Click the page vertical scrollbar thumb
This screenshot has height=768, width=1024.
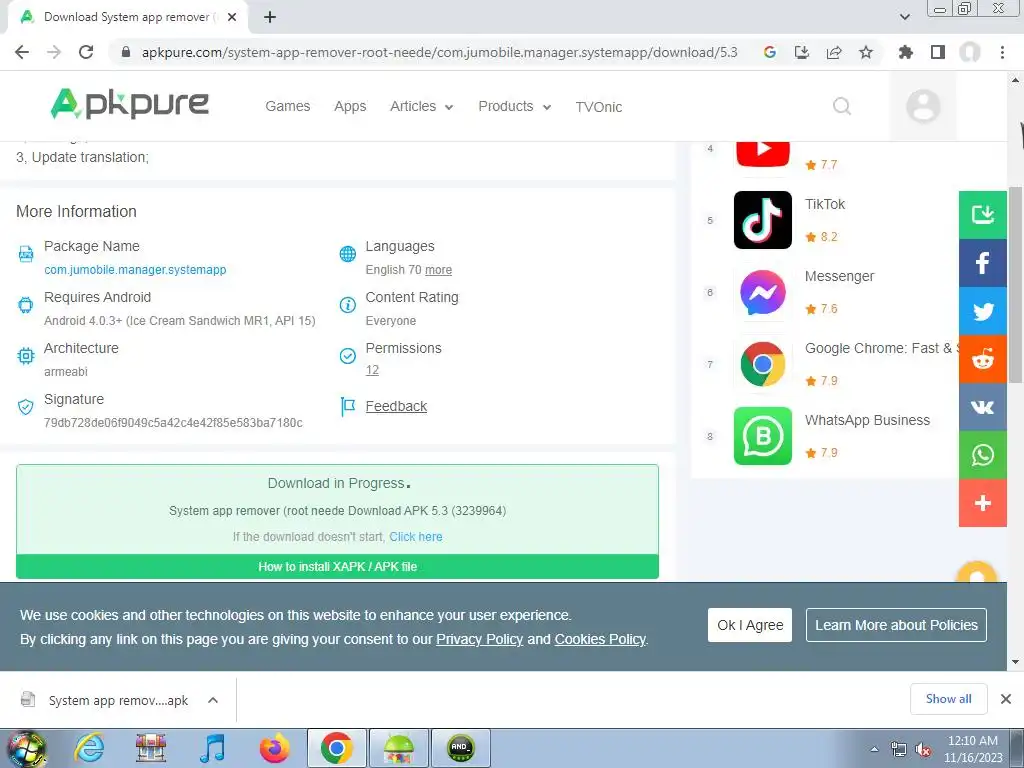click(x=1016, y=285)
